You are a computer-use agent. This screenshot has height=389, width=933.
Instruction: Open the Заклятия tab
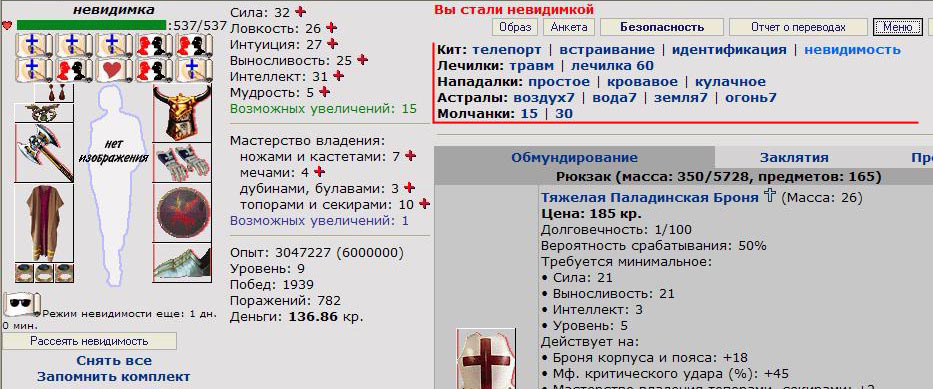coord(794,158)
